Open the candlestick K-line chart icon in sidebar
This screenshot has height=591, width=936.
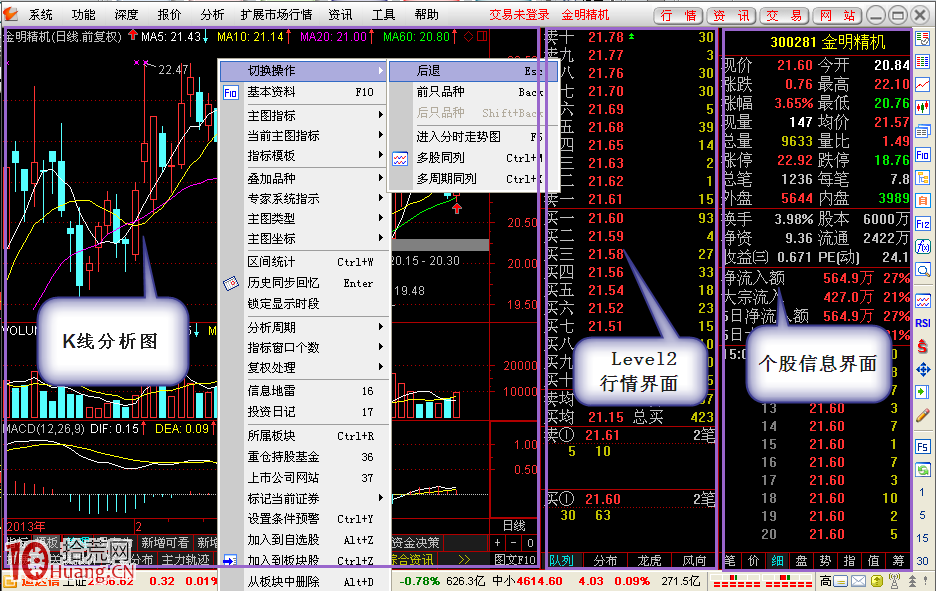point(923,107)
